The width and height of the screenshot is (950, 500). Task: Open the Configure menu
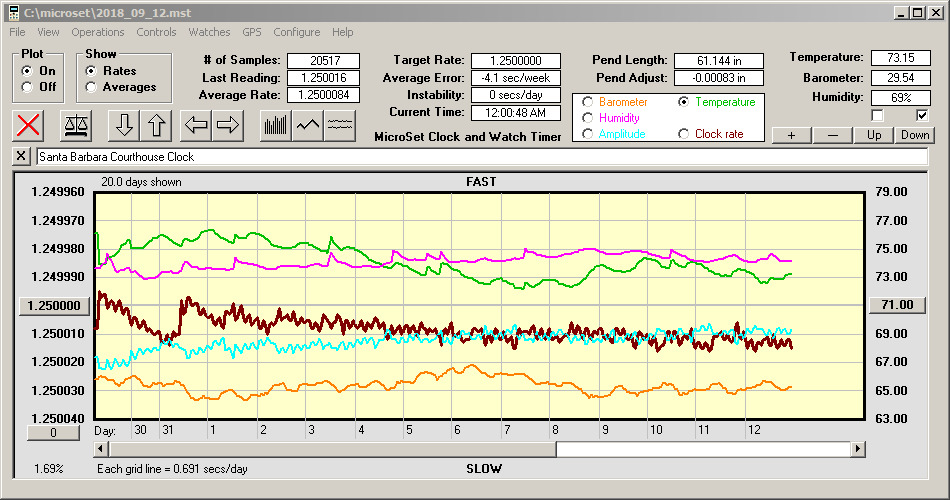[x=297, y=32]
